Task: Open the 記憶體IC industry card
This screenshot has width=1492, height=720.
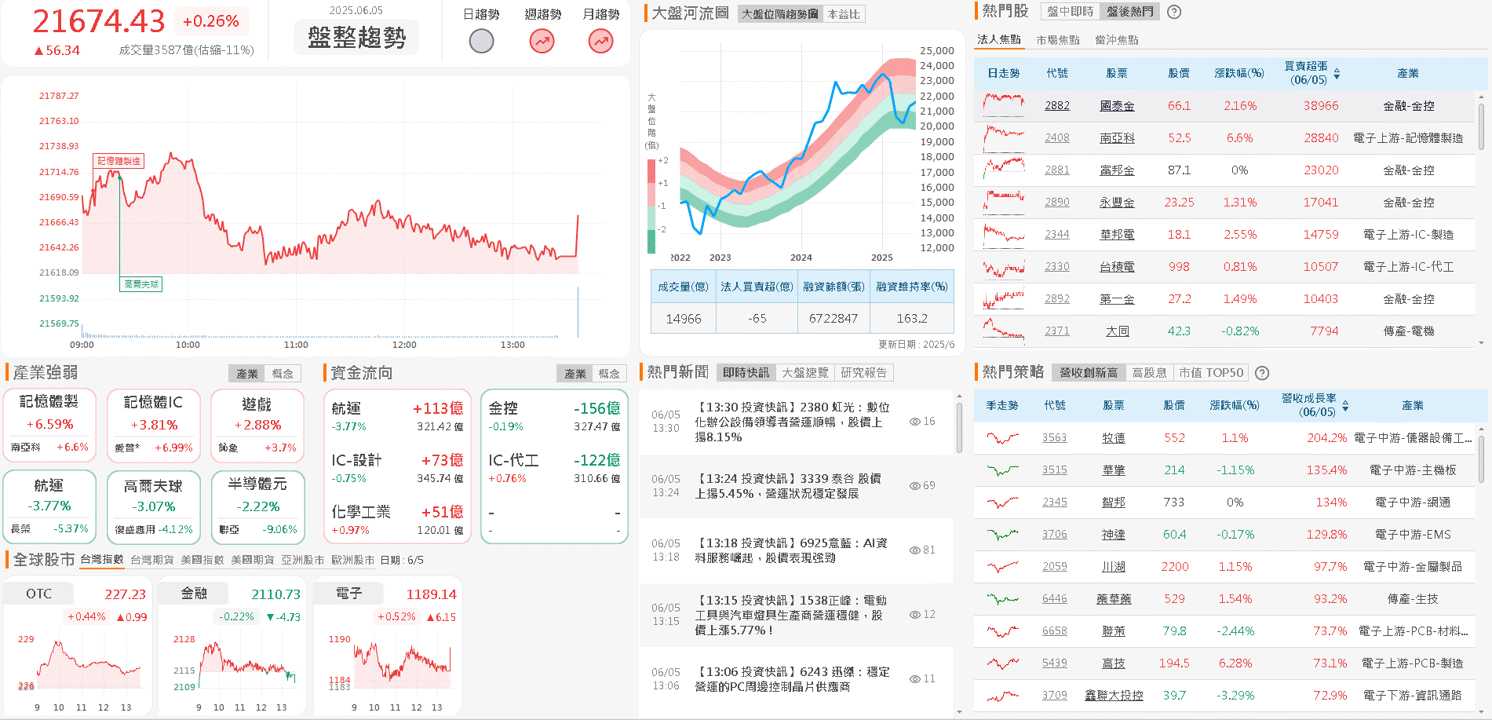Action: (153, 426)
